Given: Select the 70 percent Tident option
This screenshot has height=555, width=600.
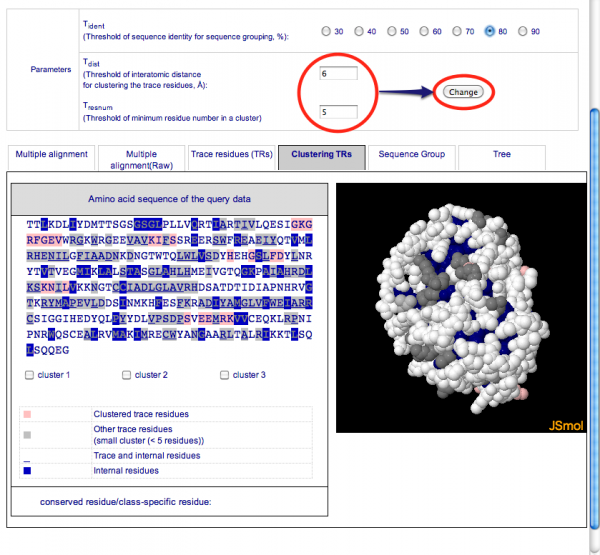Looking at the screenshot, I should tap(457, 31).
